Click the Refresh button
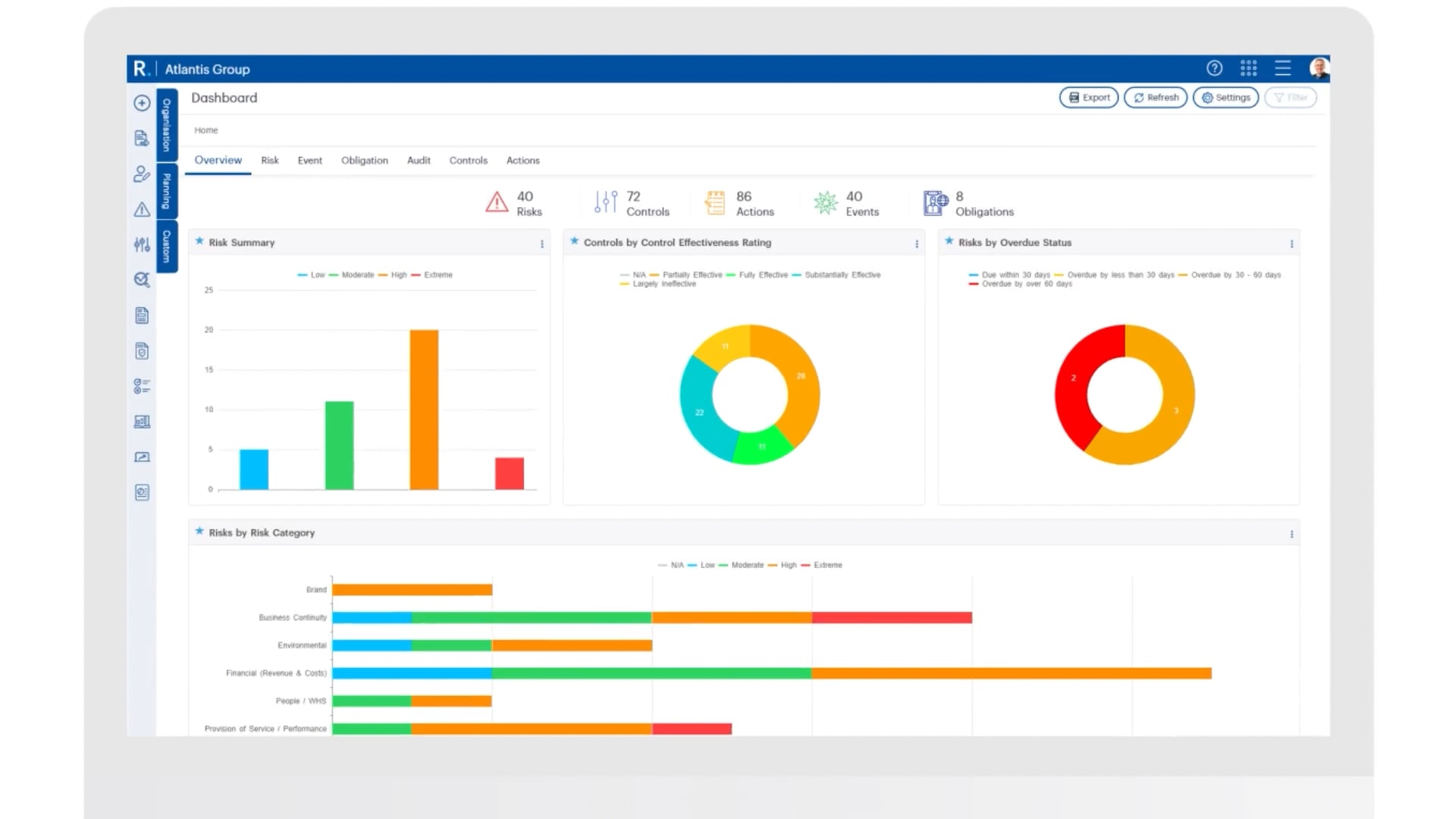Screen dimensions: 1456x819 (x=1155, y=98)
